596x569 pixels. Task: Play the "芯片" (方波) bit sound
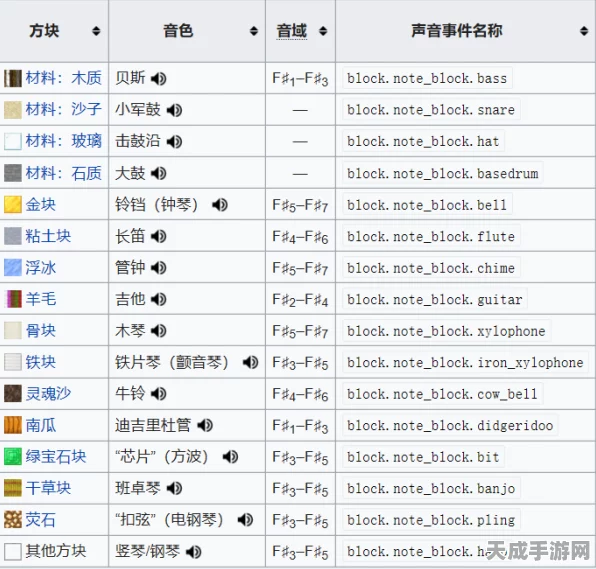(x=230, y=457)
